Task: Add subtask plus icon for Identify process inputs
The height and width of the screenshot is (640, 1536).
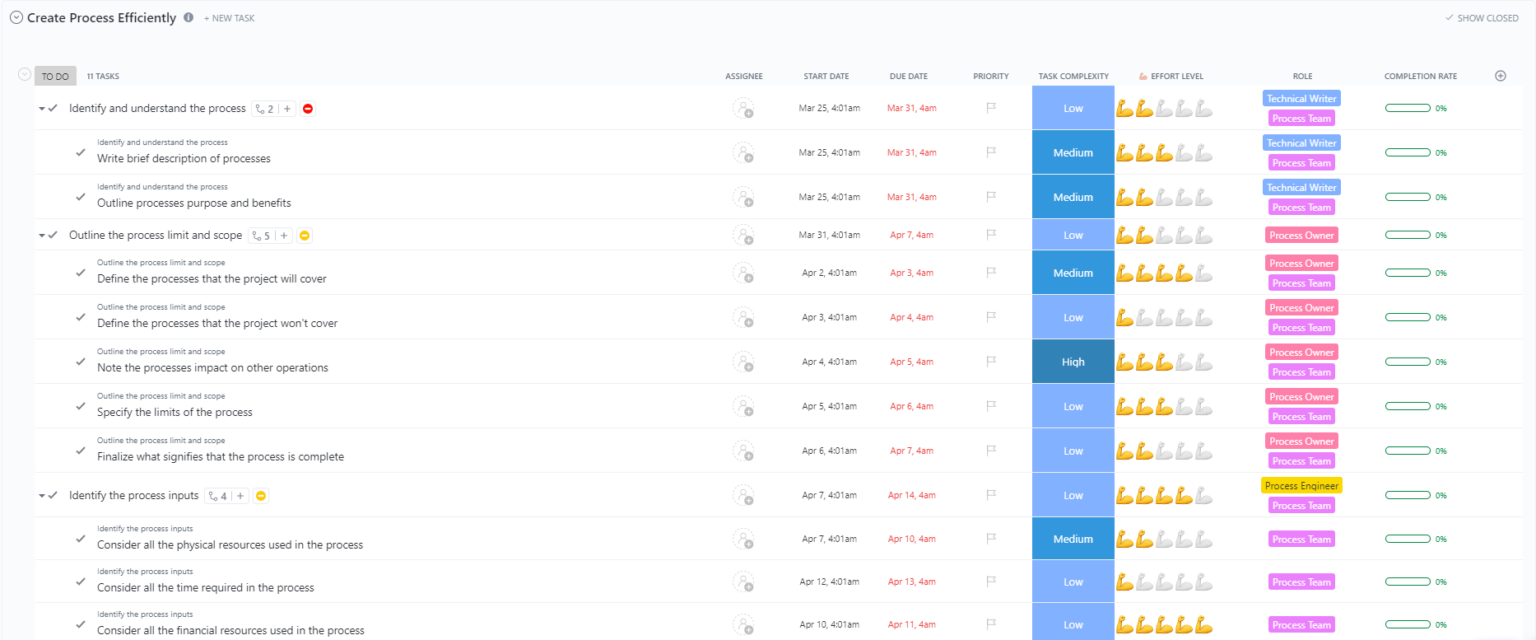Action: click(240, 496)
